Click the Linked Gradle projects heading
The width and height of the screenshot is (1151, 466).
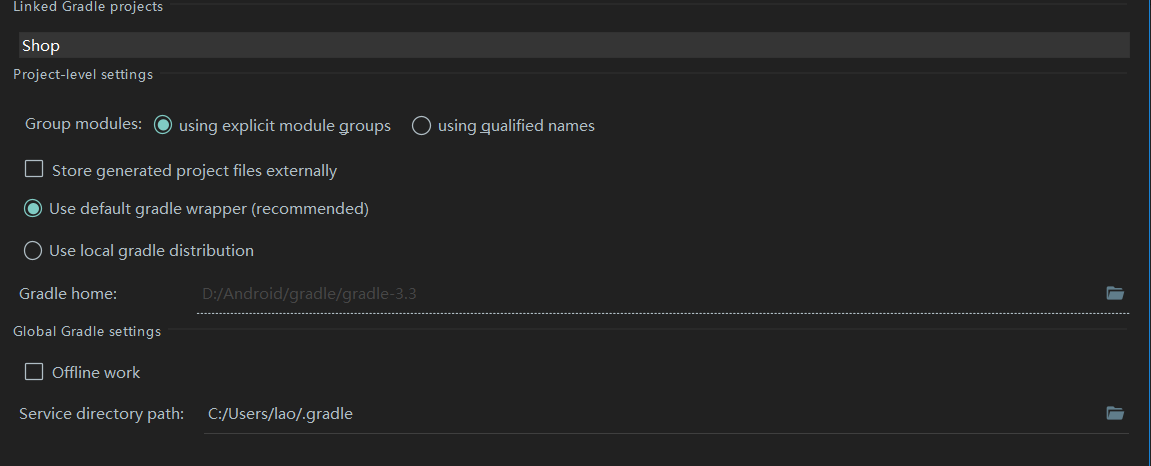(x=88, y=7)
